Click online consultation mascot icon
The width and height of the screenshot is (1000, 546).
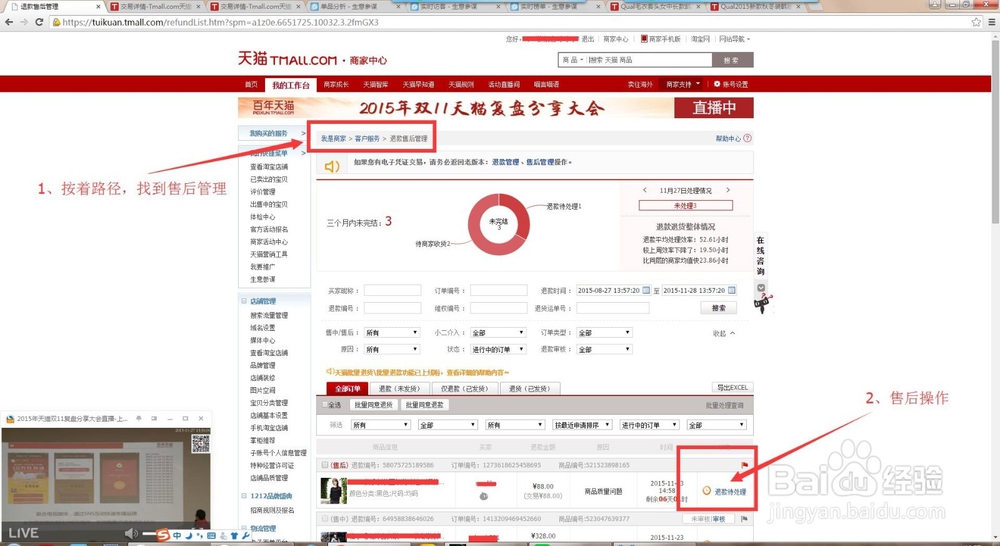[763, 304]
